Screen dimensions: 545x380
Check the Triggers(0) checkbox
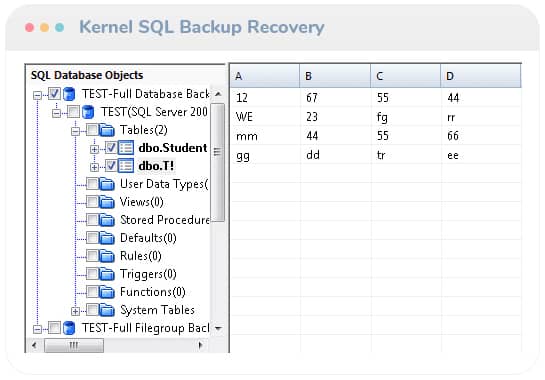92,274
